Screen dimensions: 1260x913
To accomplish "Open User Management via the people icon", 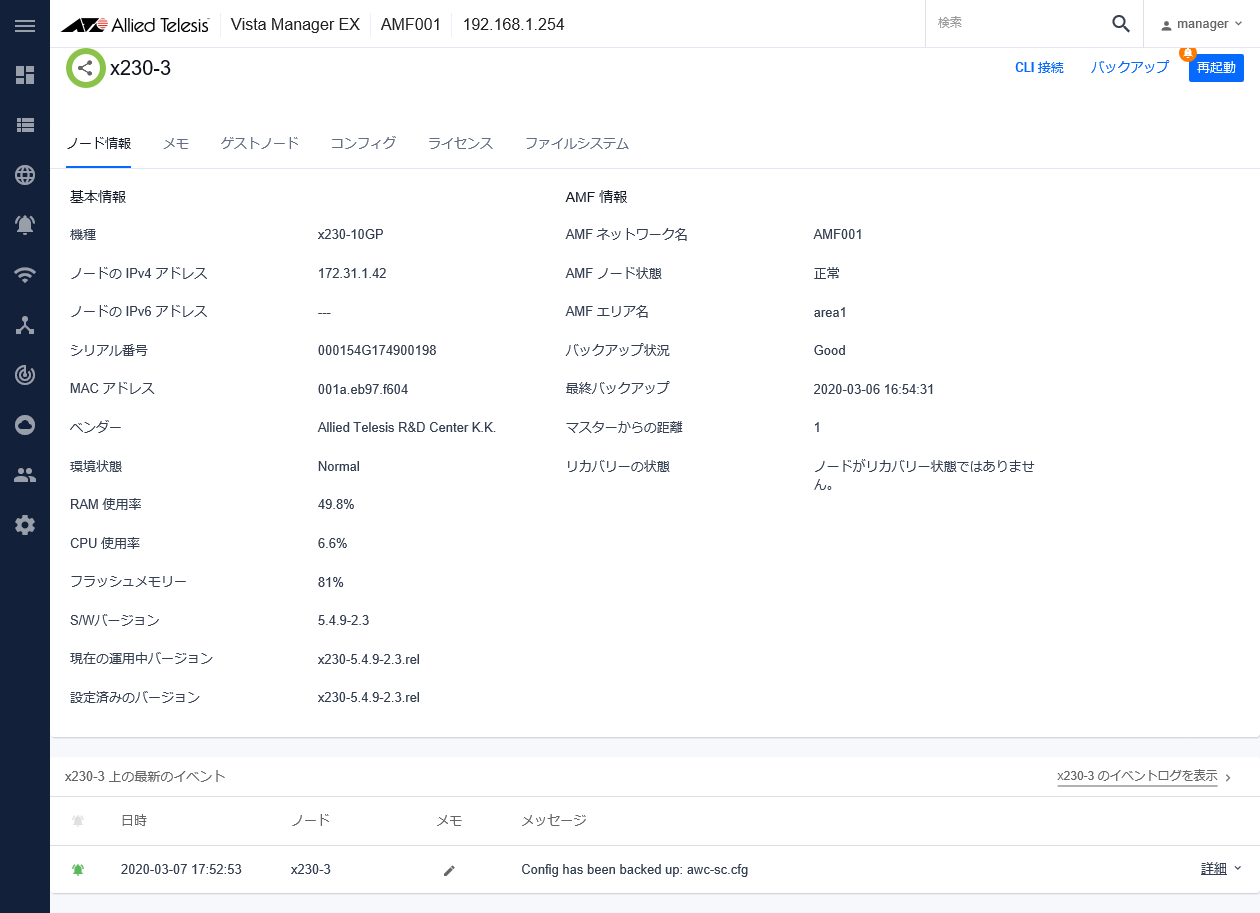I will [25, 474].
